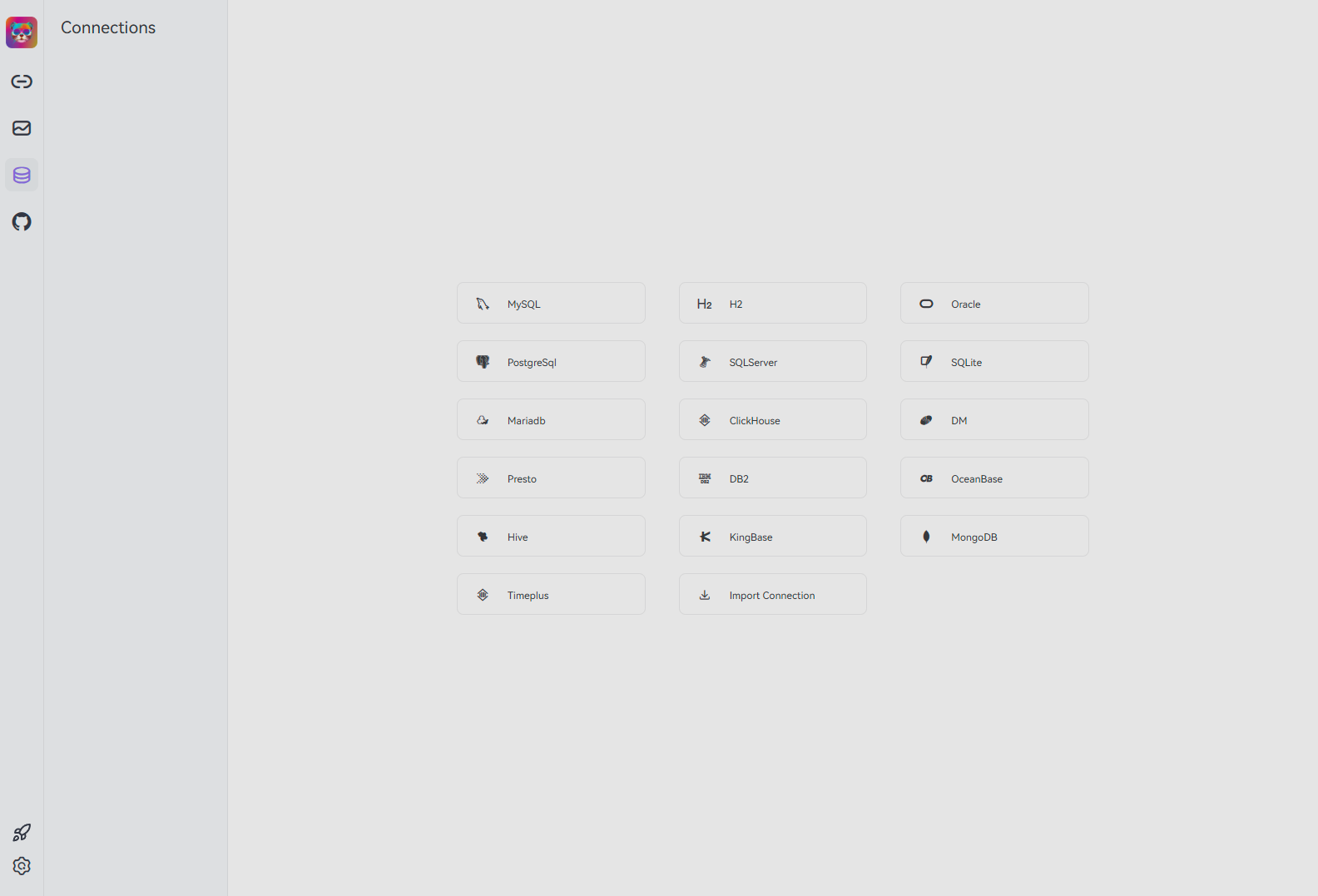
Task: Click the Connections panel heading
Action: [108, 27]
